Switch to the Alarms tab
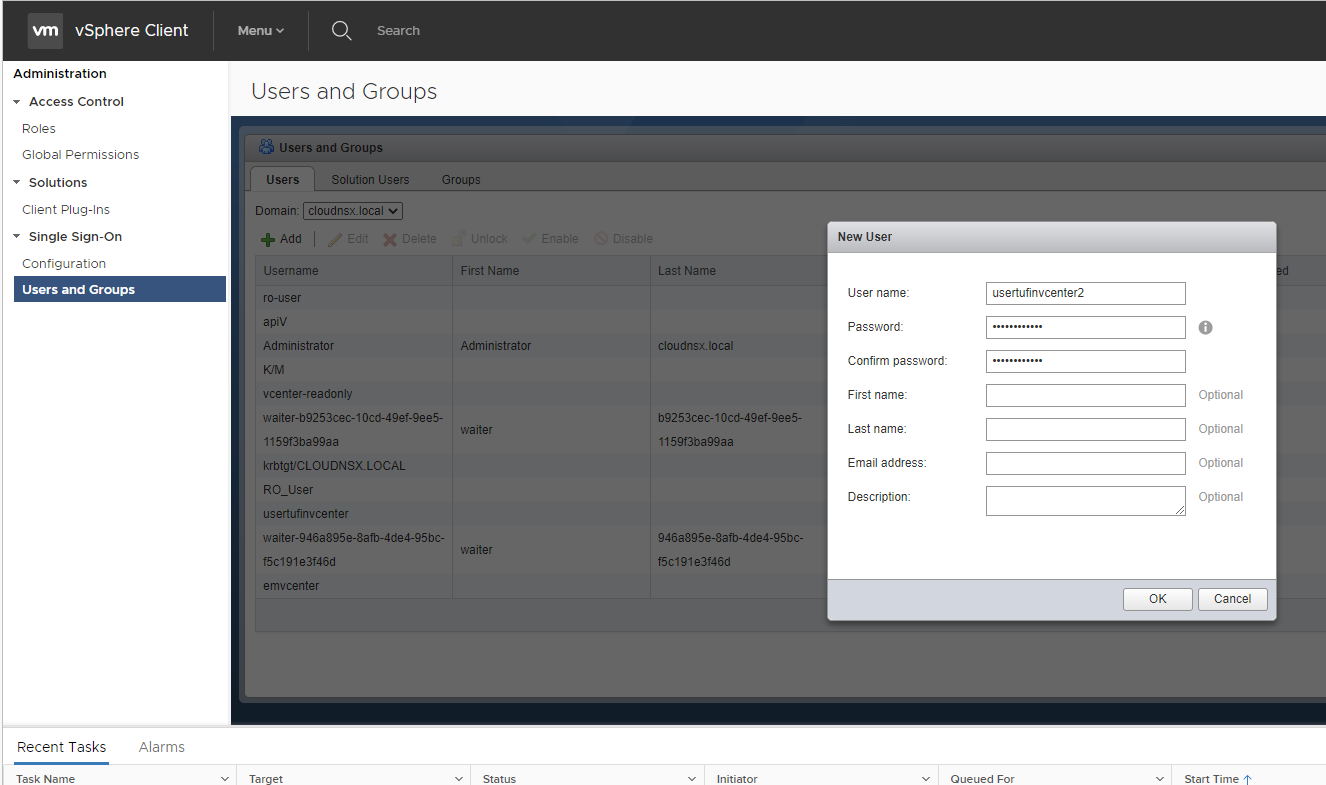Screen dimensions: 1326x785 [161, 747]
